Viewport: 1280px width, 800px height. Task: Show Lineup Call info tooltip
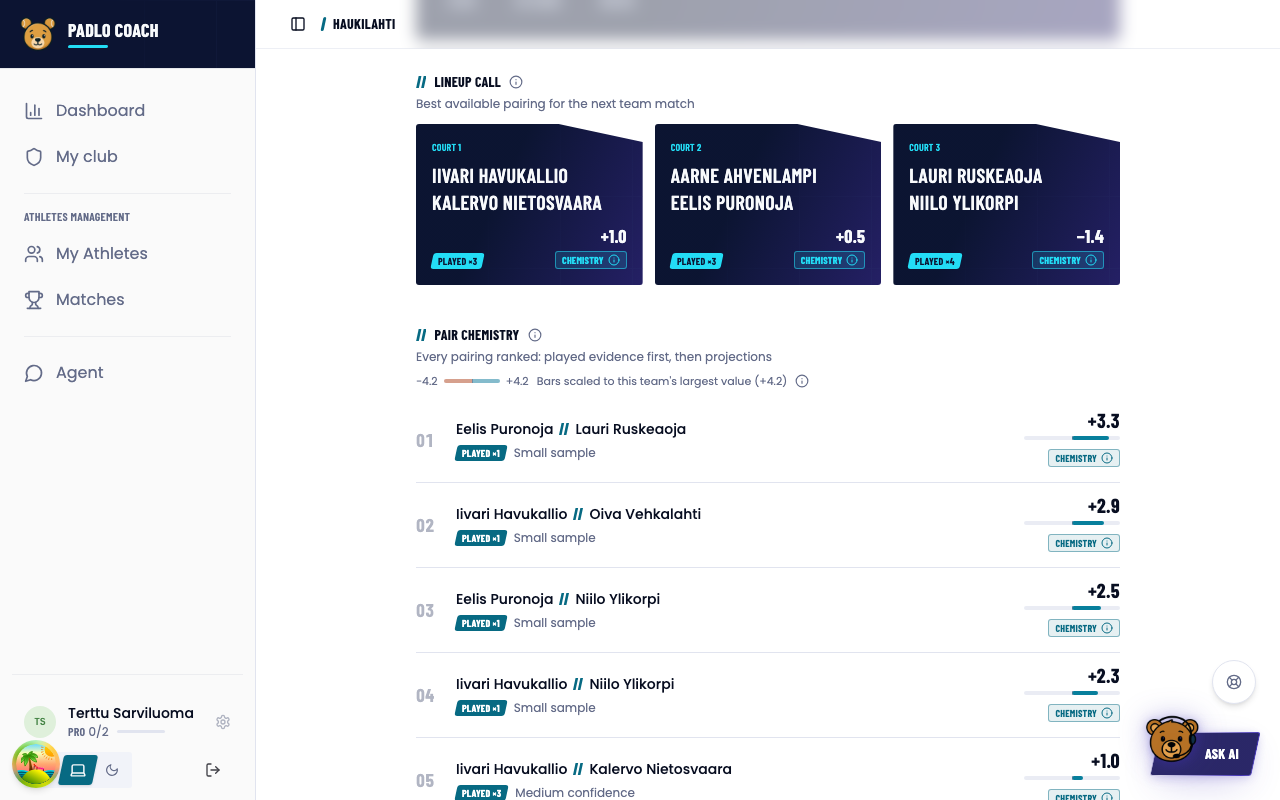click(516, 82)
